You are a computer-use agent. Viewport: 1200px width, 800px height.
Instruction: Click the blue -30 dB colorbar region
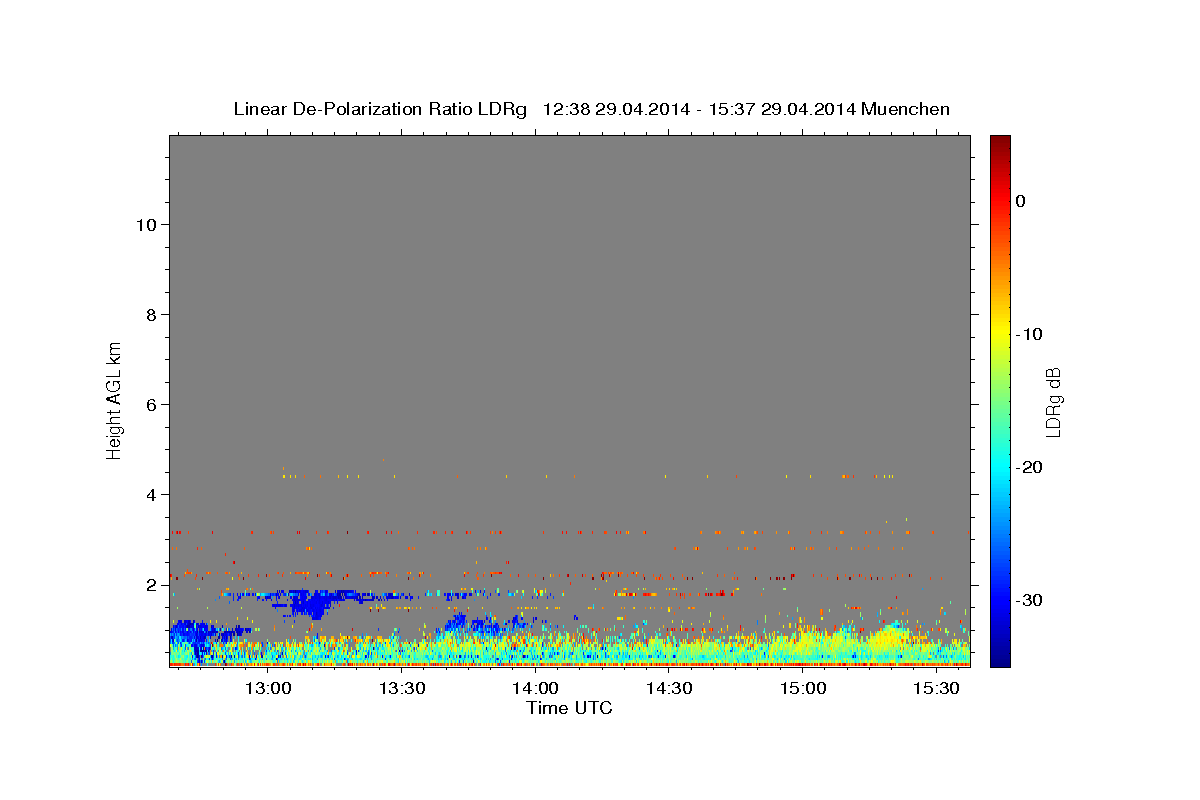pos(1000,600)
